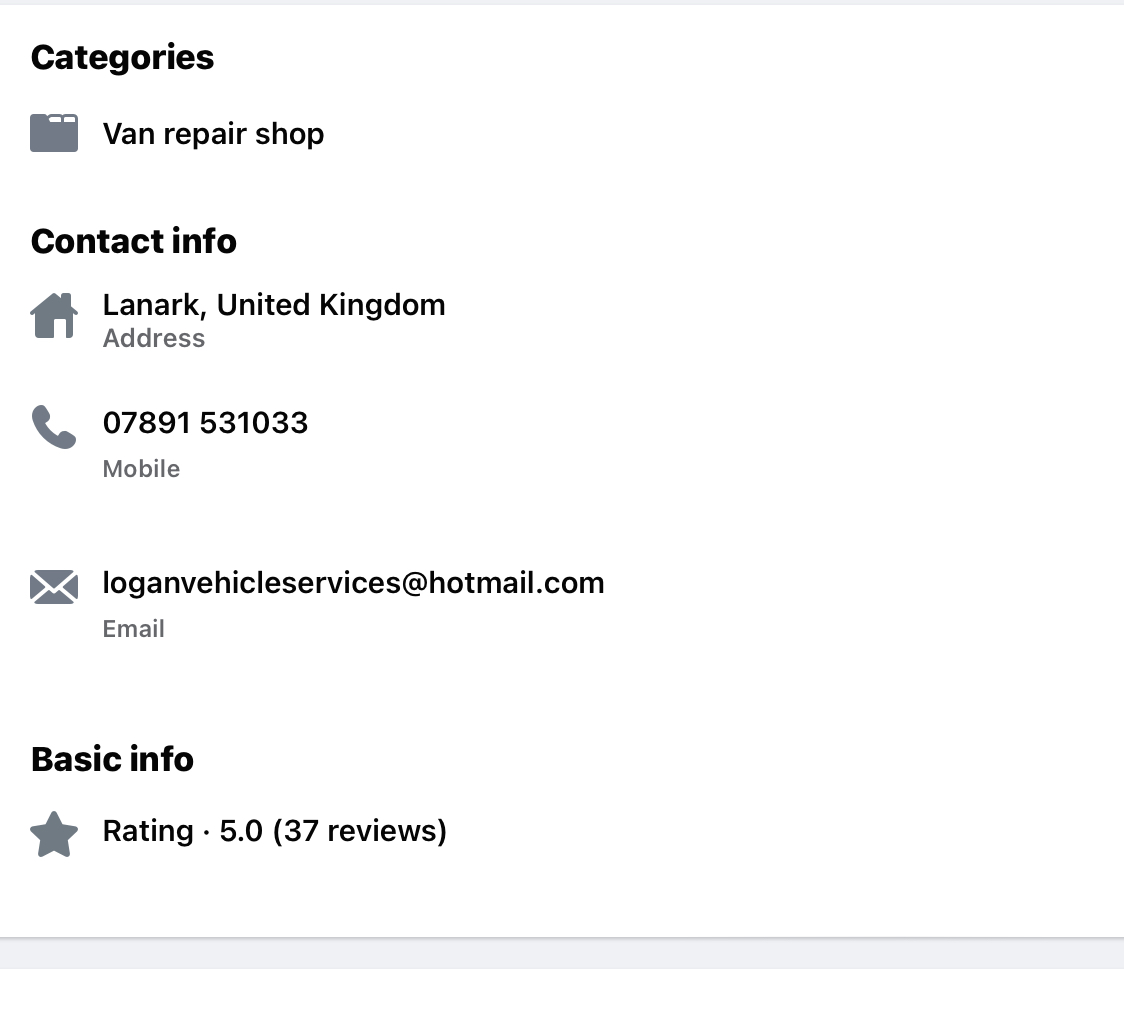The image size is (1124, 1013).
Task: Click the Van repair shop category icon
Action: [x=54, y=133]
